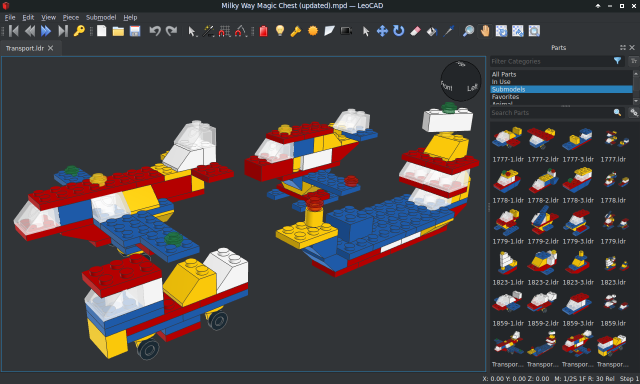Open the filter categories funnel options
Viewport: 640px width, 384px height.
(x=617, y=61)
